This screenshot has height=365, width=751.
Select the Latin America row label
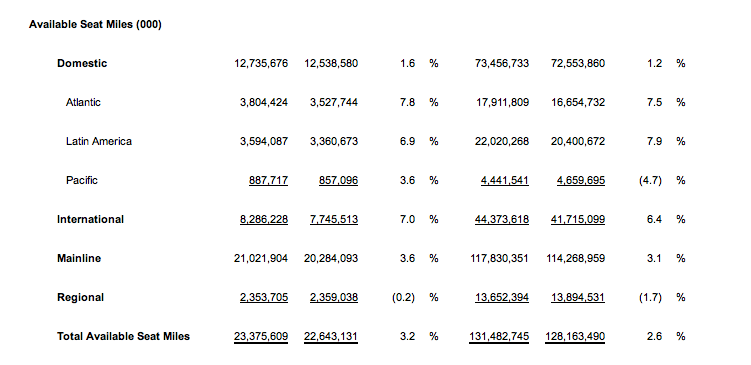coord(99,141)
